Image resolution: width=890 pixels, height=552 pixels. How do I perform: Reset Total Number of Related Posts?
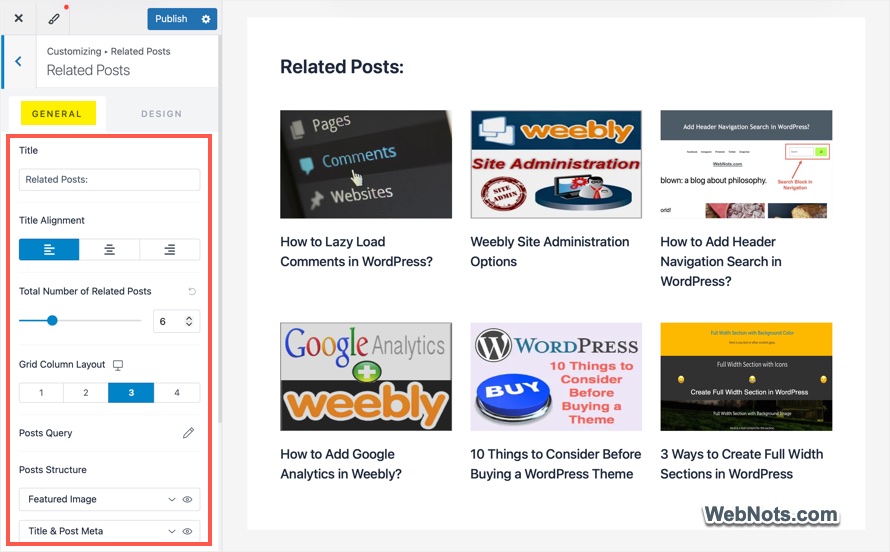[x=192, y=291]
